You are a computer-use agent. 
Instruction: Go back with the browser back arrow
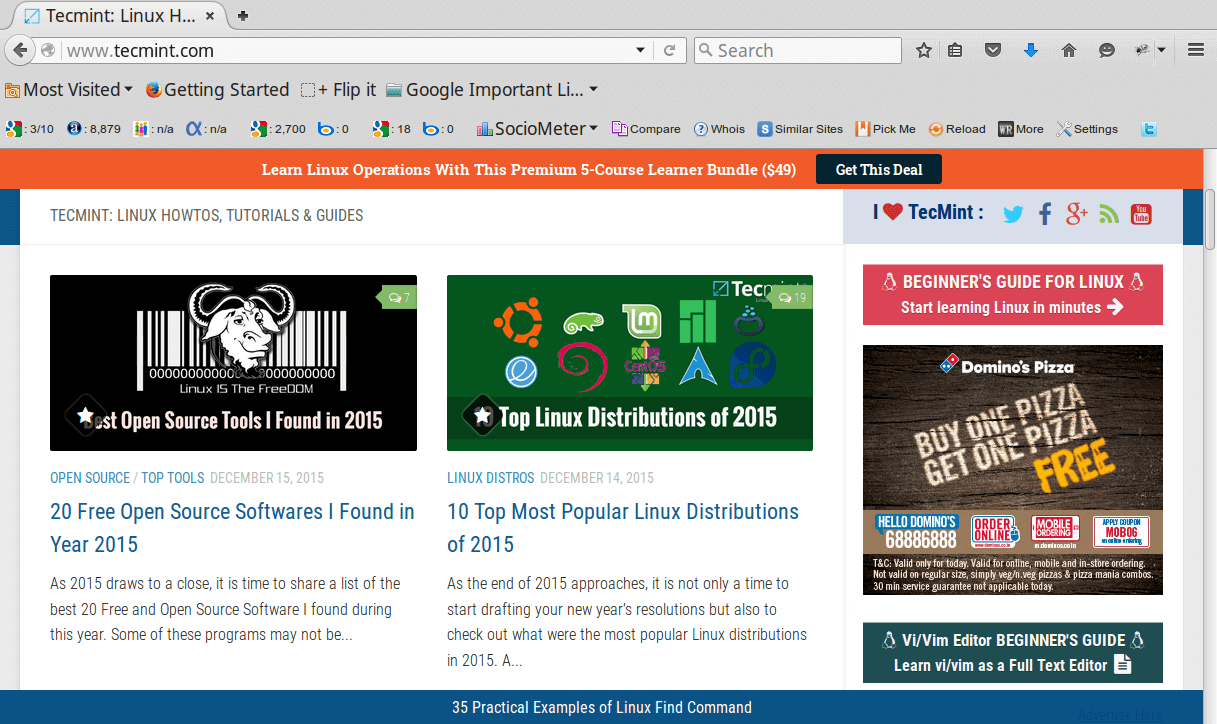coord(20,50)
